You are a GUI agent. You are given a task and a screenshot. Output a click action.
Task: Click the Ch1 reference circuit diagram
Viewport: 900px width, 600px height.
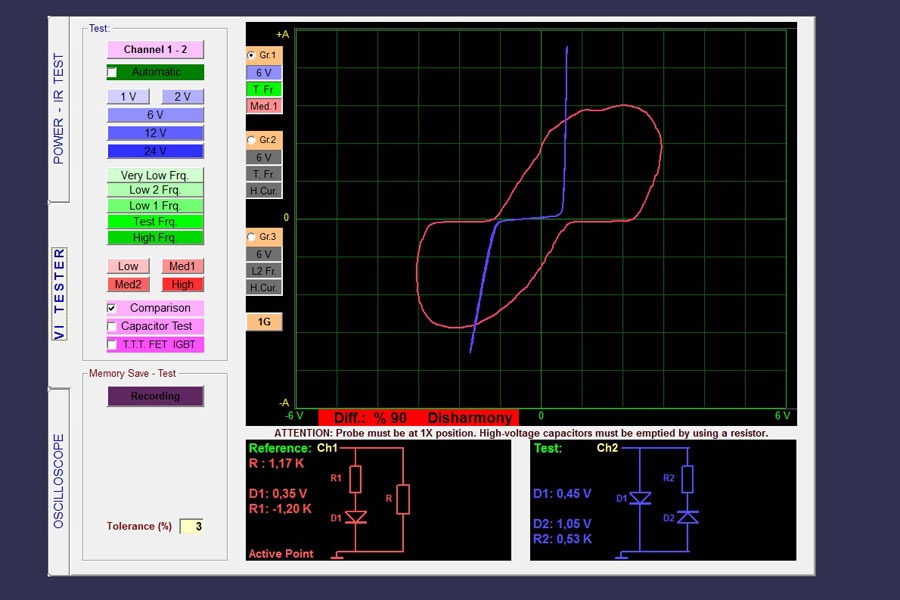point(369,501)
